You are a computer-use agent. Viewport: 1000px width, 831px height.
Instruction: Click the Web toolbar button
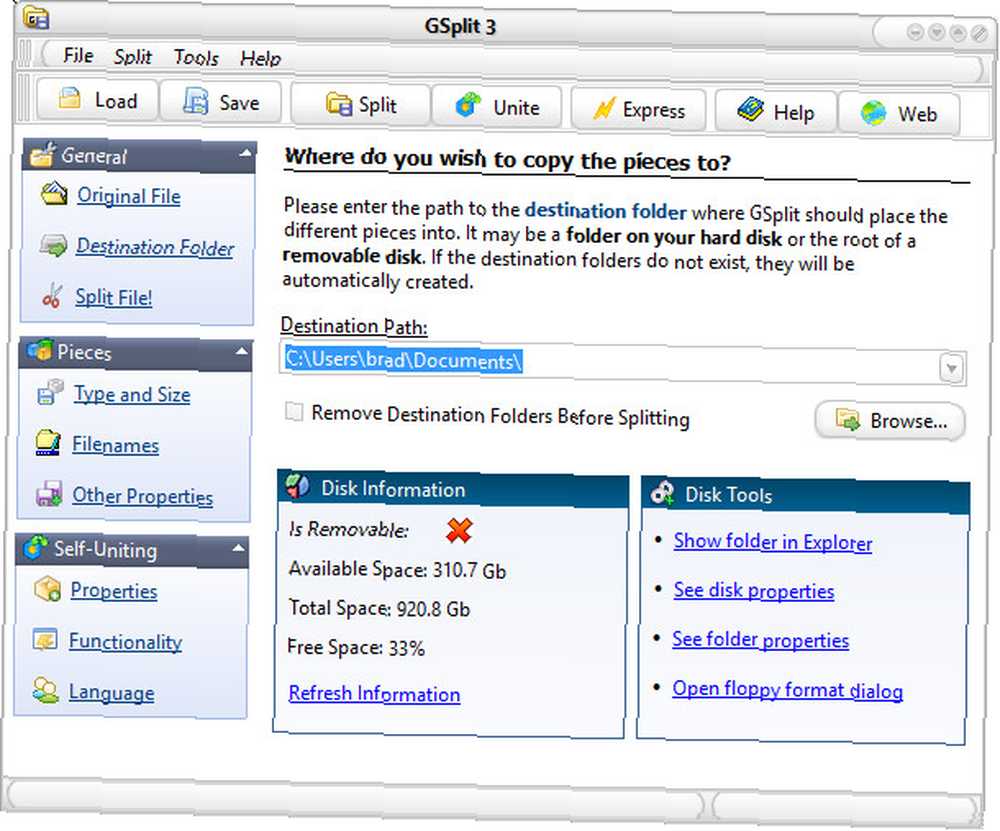click(x=898, y=114)
